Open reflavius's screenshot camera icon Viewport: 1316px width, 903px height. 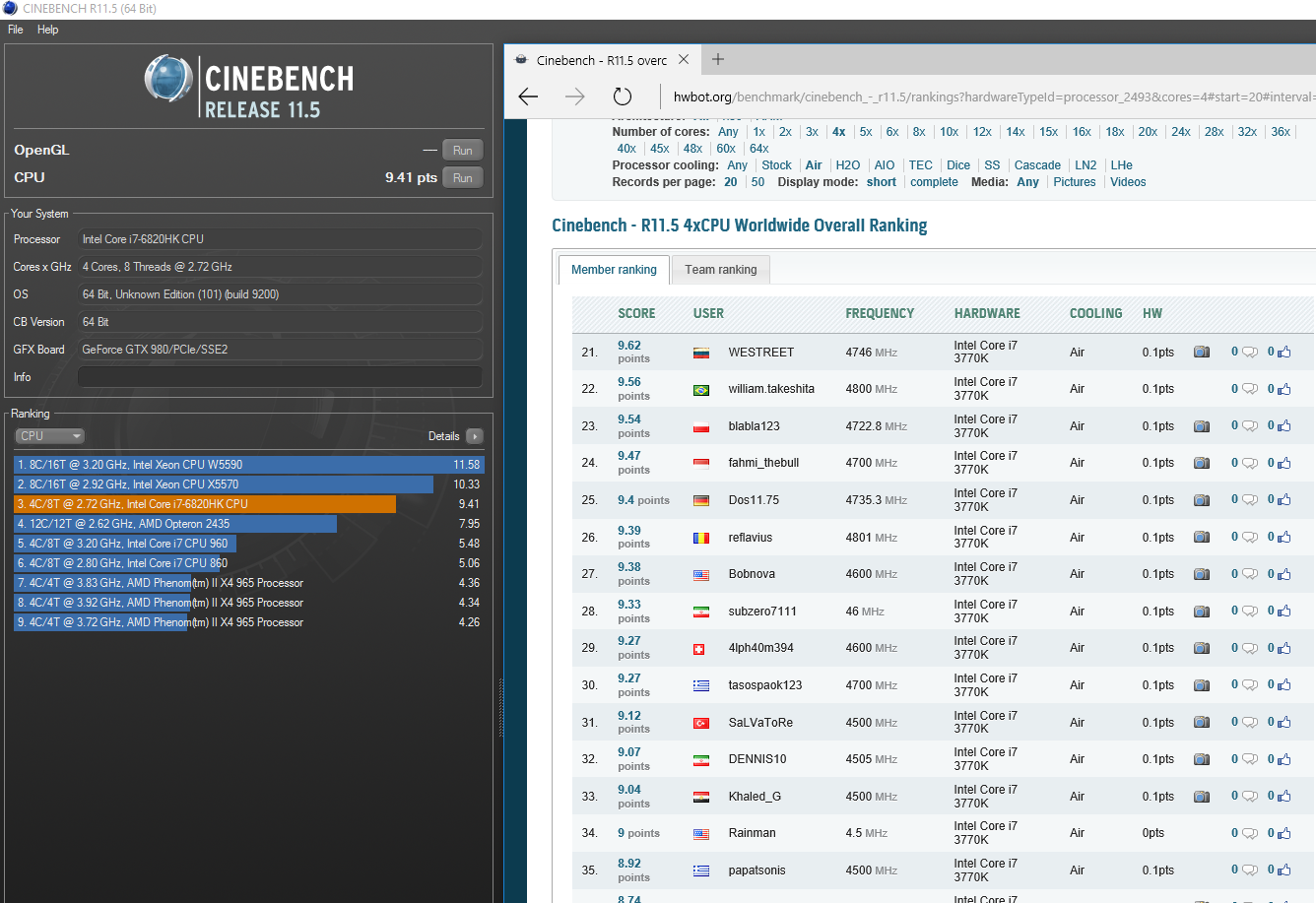(x=1202, y=538)
